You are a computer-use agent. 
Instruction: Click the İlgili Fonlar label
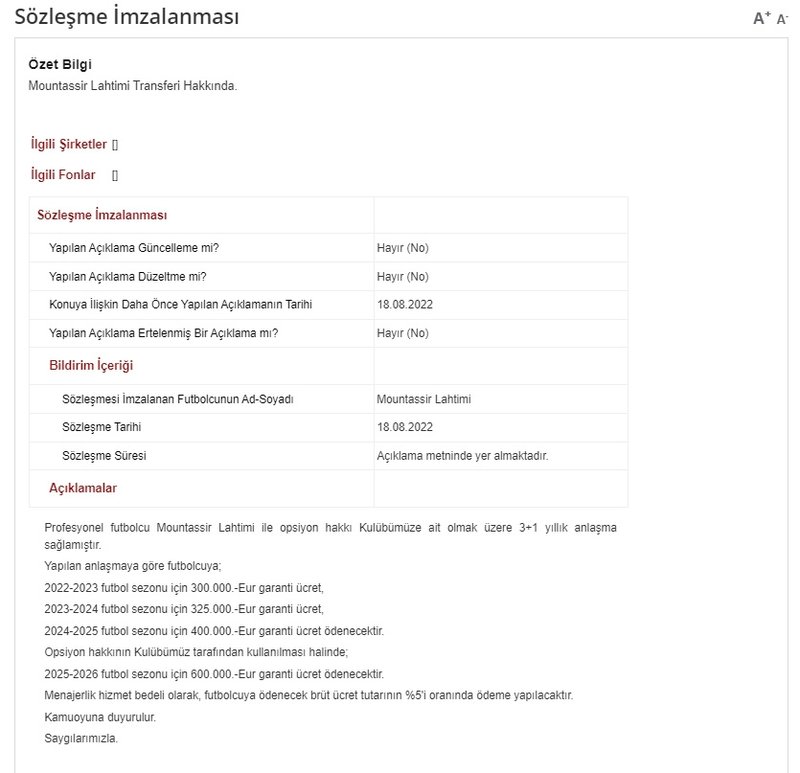63,175
